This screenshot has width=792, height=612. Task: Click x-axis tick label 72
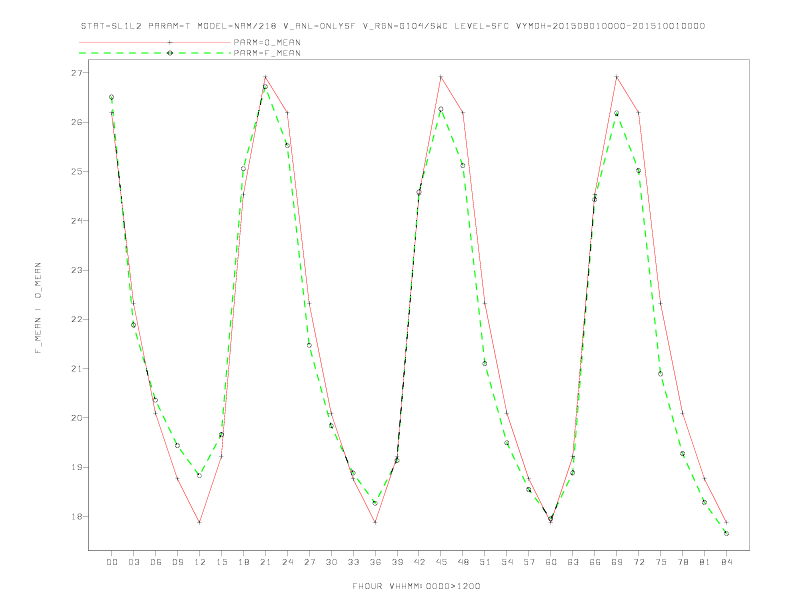click(x=638, y=562)
